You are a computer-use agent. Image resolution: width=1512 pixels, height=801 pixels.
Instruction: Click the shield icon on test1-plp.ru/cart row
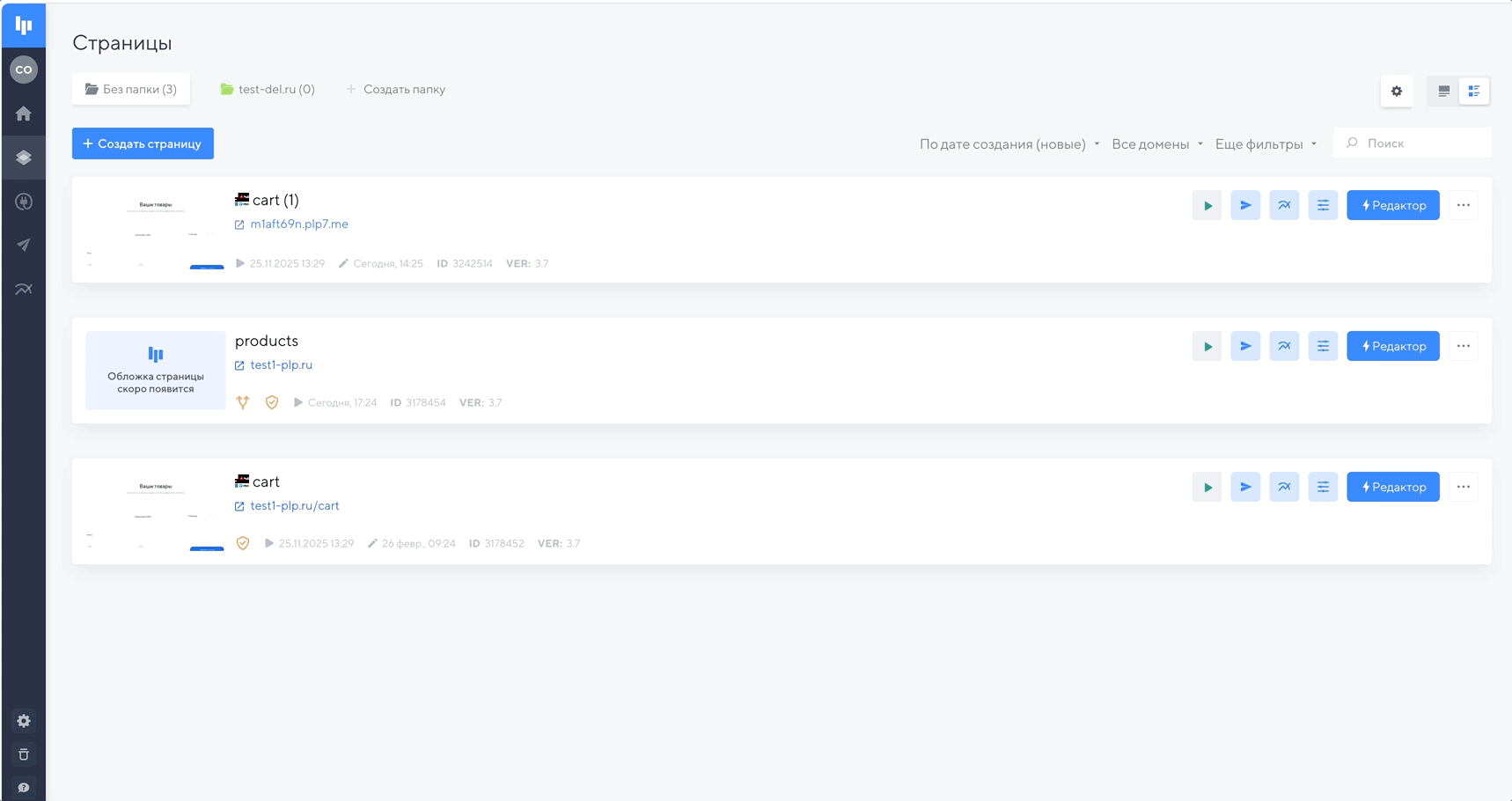coord(243,543)
